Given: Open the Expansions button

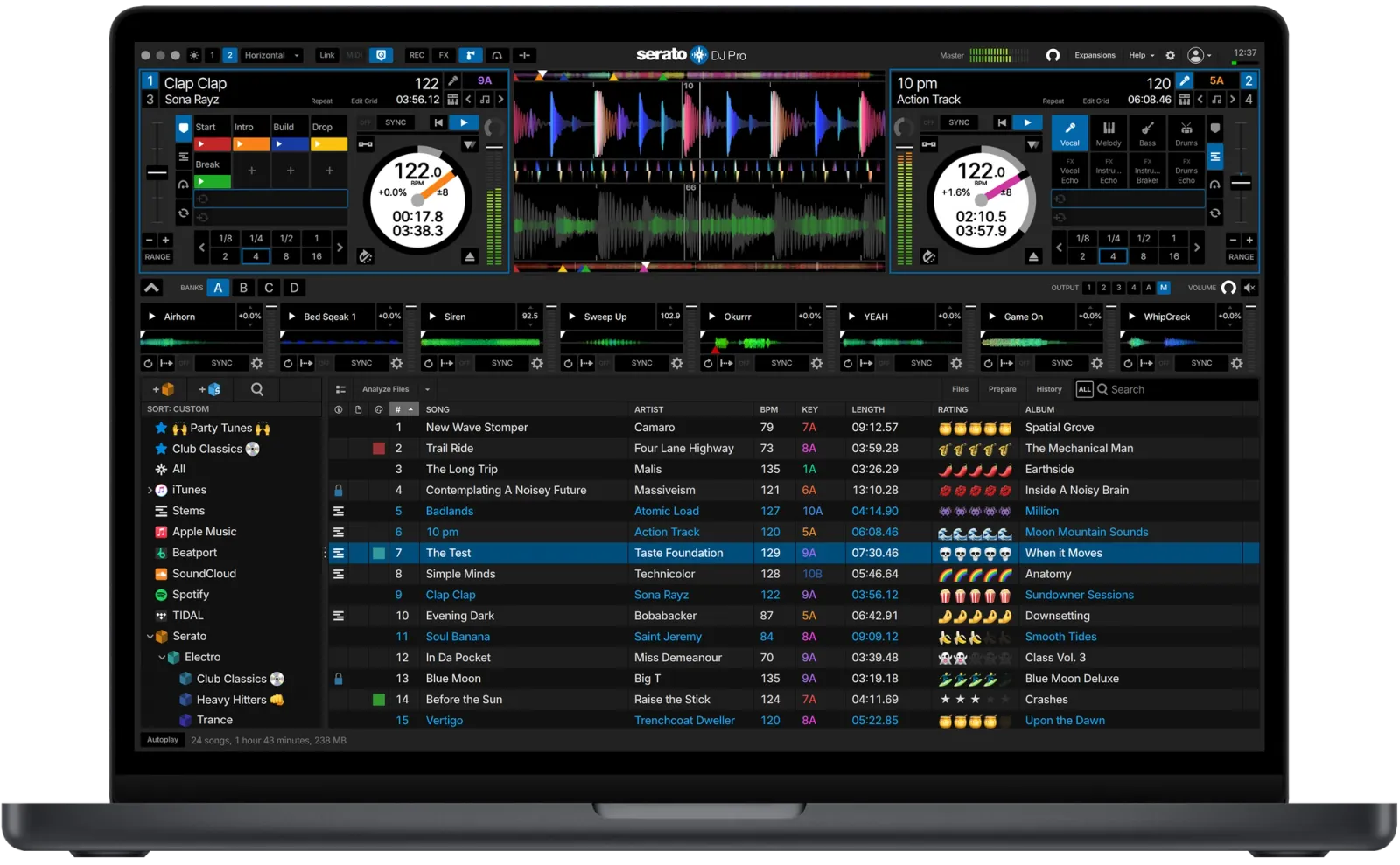Looking at the screenshot, I should click(x=1095, y=55).
